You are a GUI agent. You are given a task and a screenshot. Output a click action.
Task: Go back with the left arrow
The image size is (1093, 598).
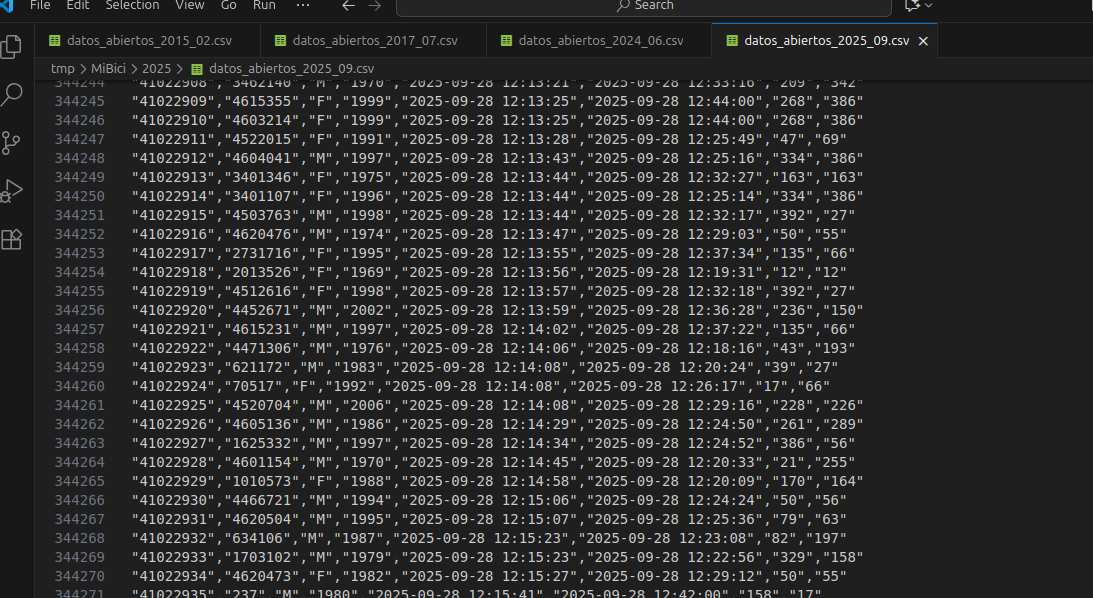[348, 5]
